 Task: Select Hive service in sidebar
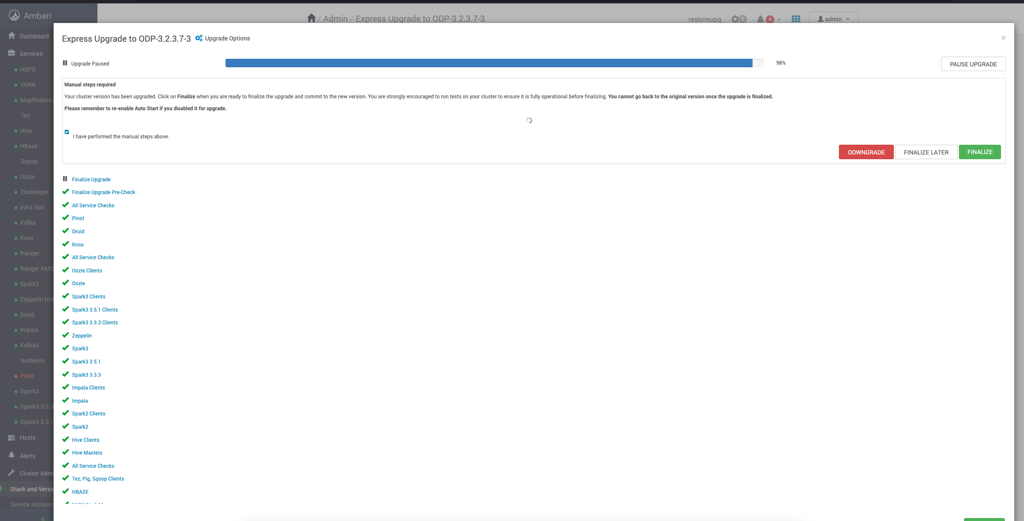pos(26,131)
